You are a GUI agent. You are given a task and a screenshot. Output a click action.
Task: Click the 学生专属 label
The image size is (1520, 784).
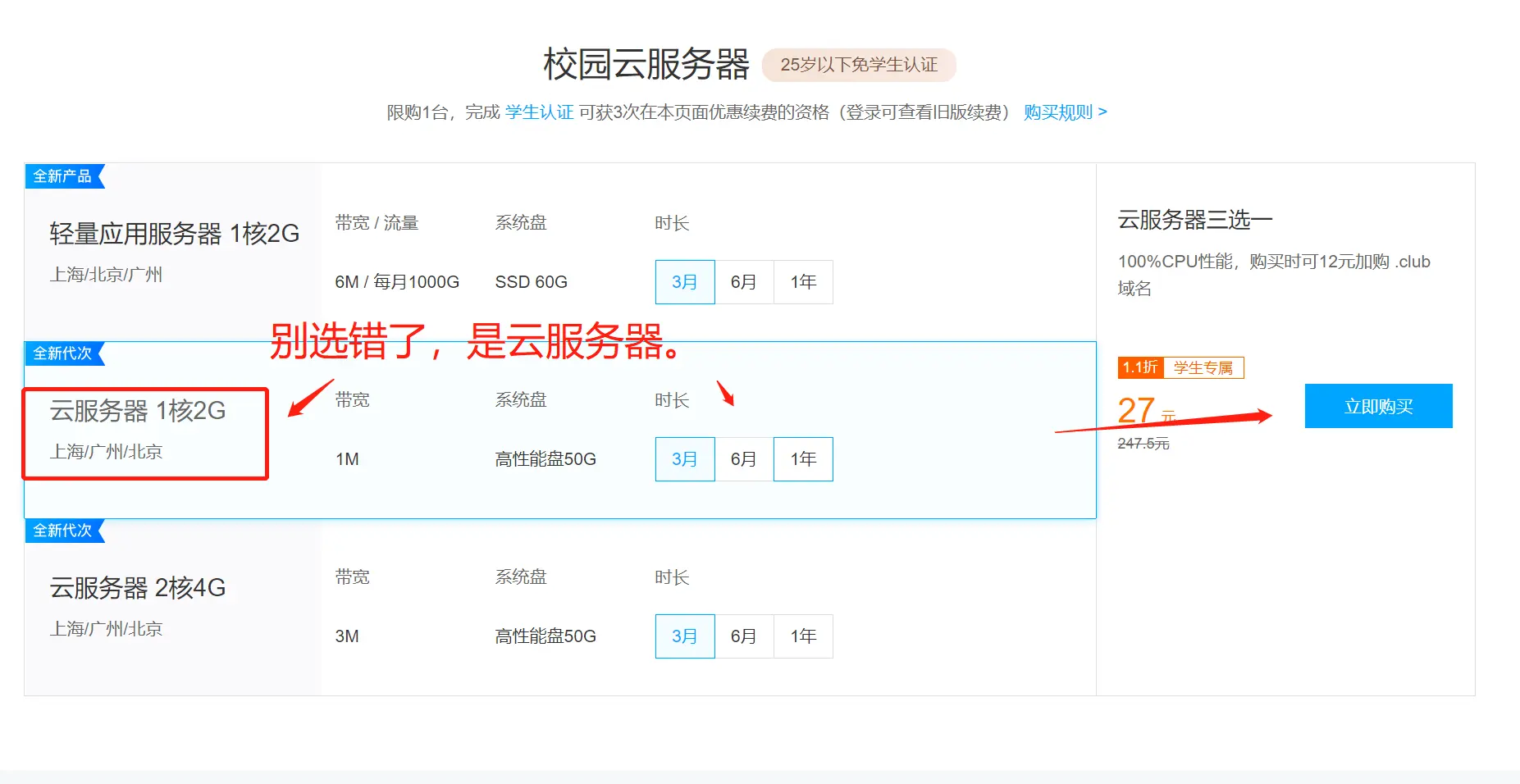pos(1203,367)
